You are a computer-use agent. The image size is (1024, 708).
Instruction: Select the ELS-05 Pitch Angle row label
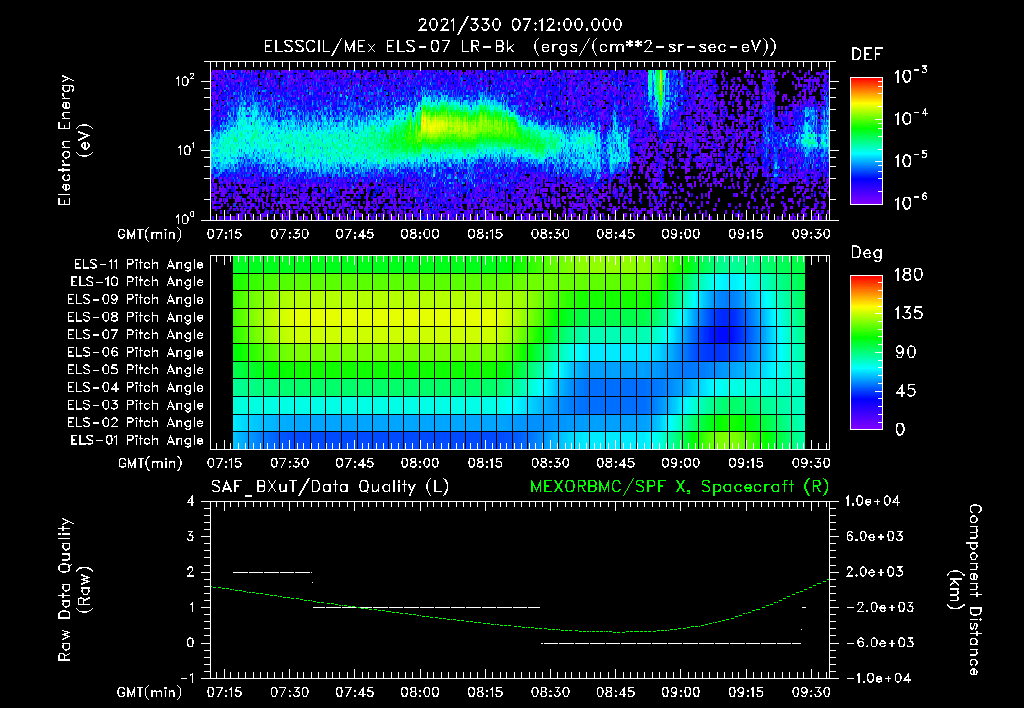point(136,370)
